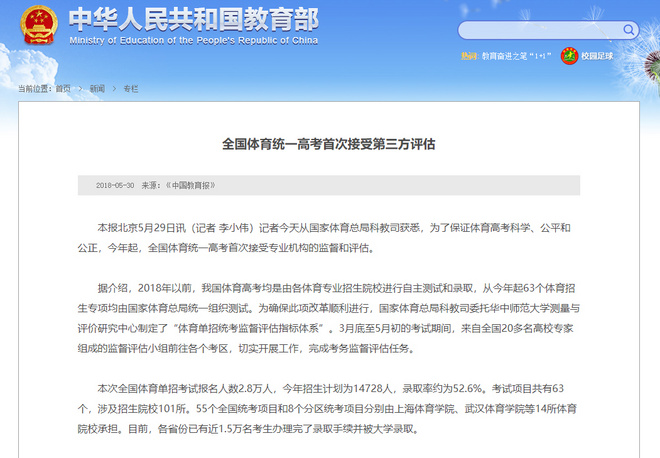Click the 当前位置 label

35,88
